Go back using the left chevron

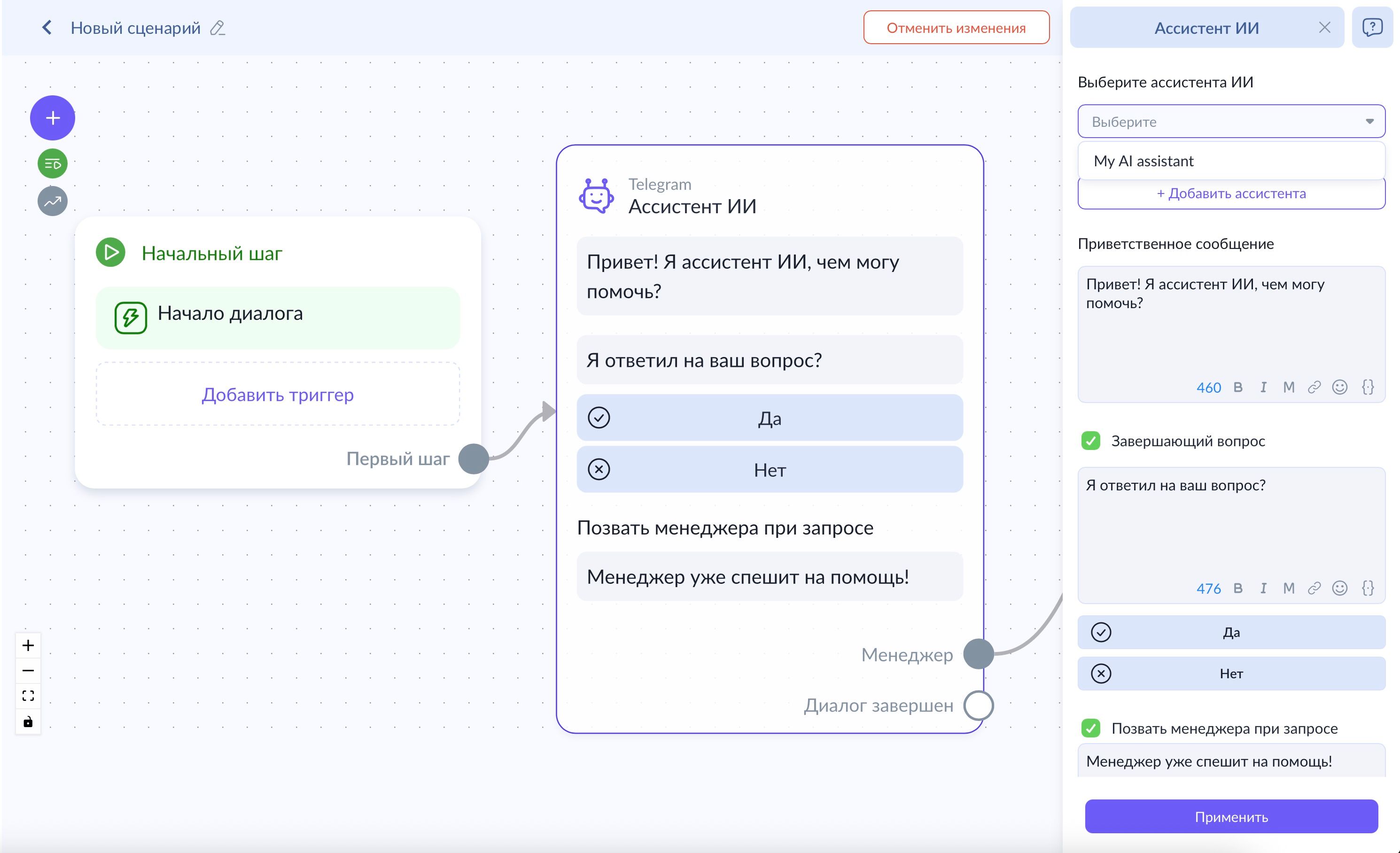pyautogui.click(x=47, y=27)
